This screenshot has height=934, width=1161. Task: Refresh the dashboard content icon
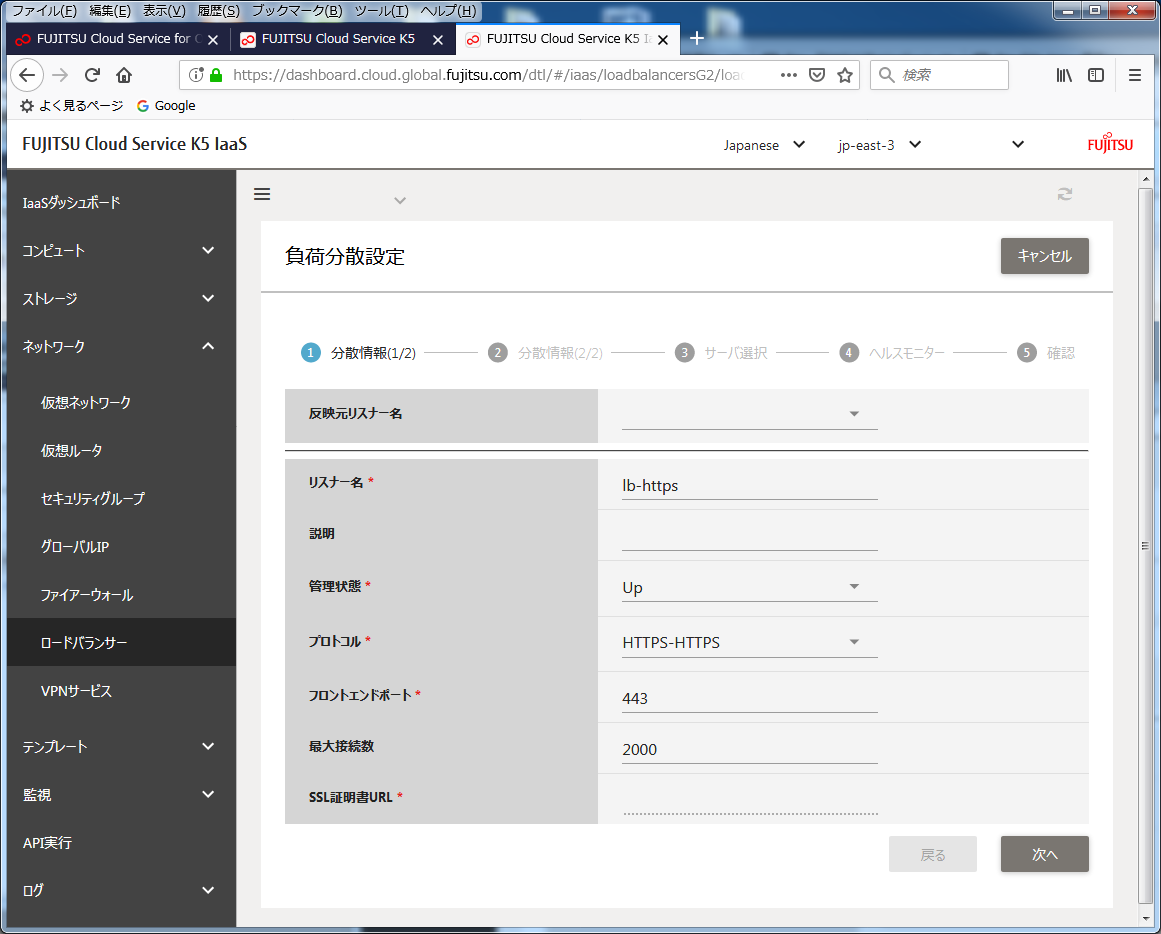click(1065, 194)
